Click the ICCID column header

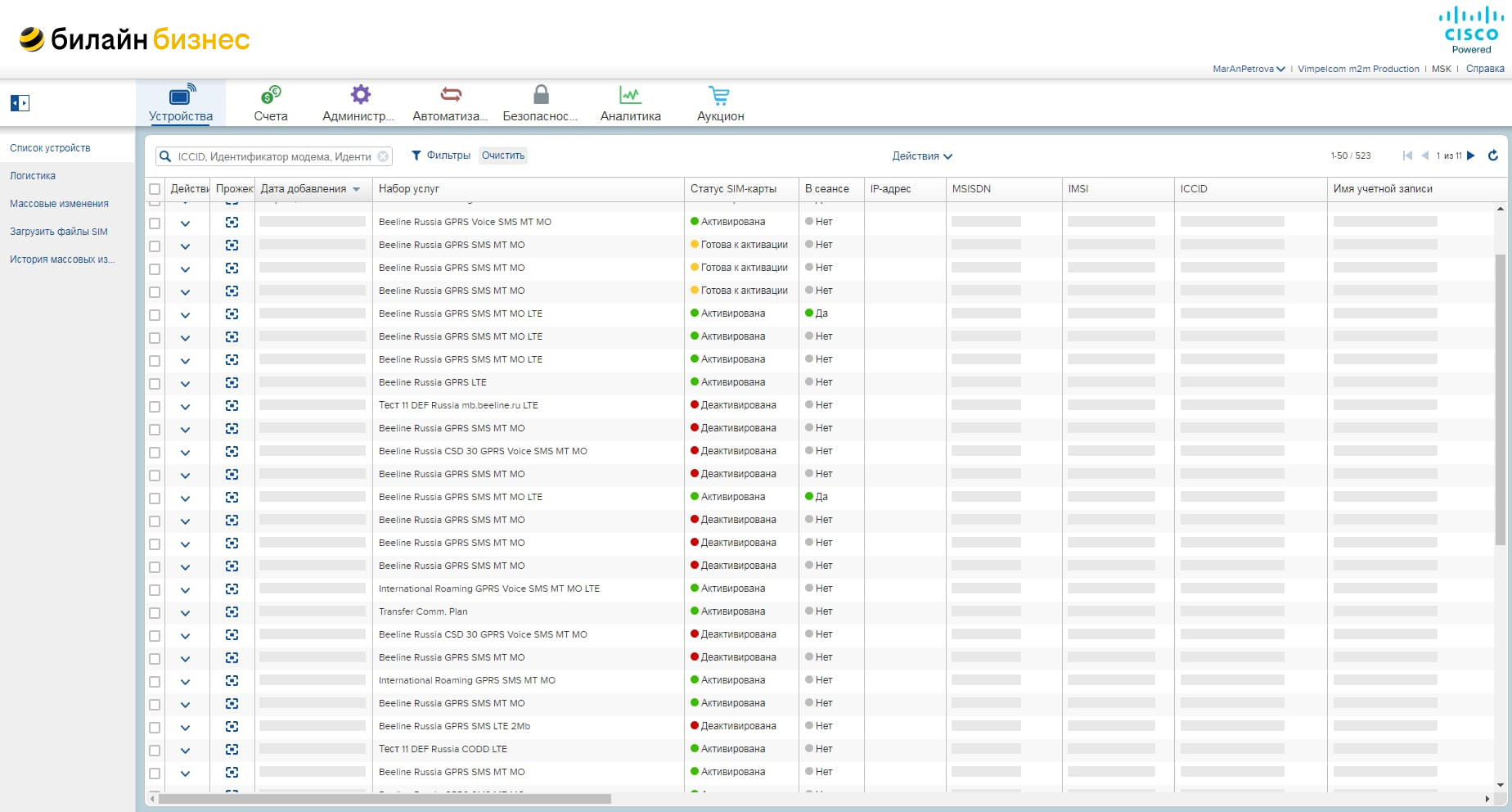1249,189
